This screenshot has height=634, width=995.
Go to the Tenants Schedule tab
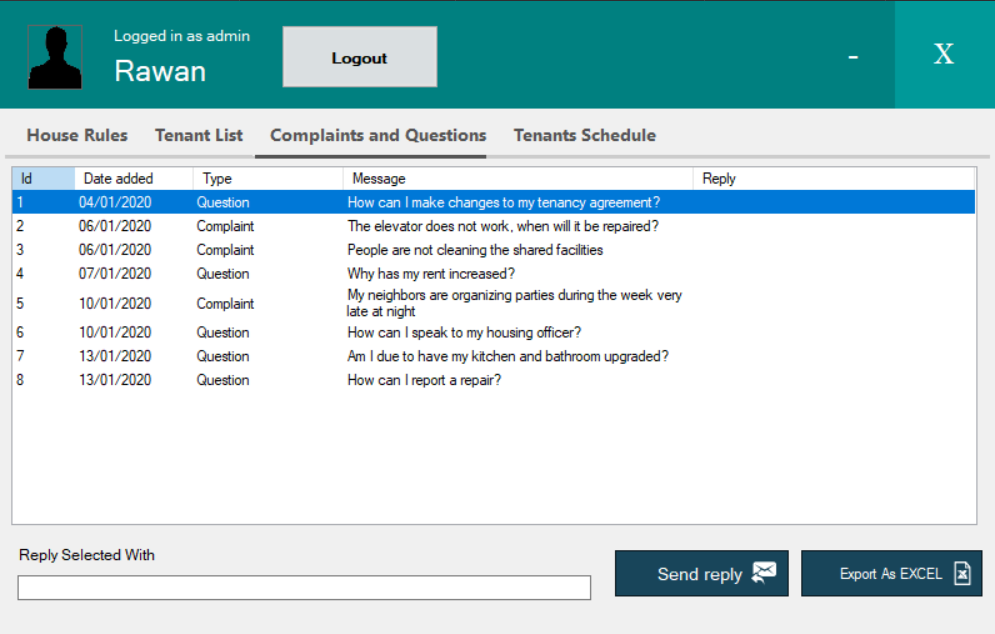tap(584, 135)
